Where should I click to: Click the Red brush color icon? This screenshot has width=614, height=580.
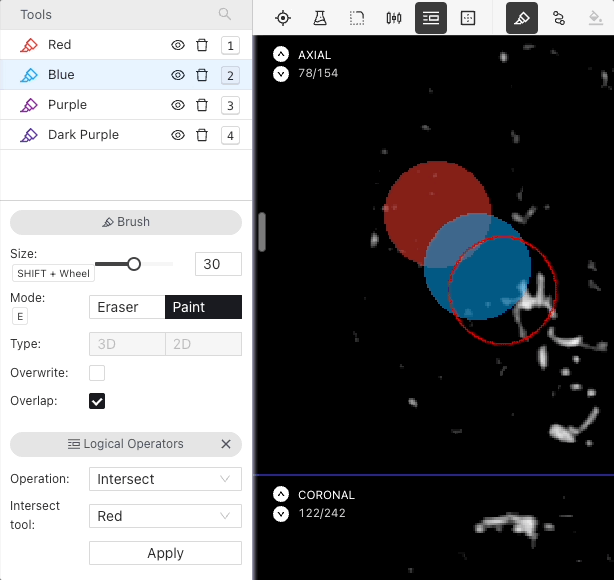[29, 45]
